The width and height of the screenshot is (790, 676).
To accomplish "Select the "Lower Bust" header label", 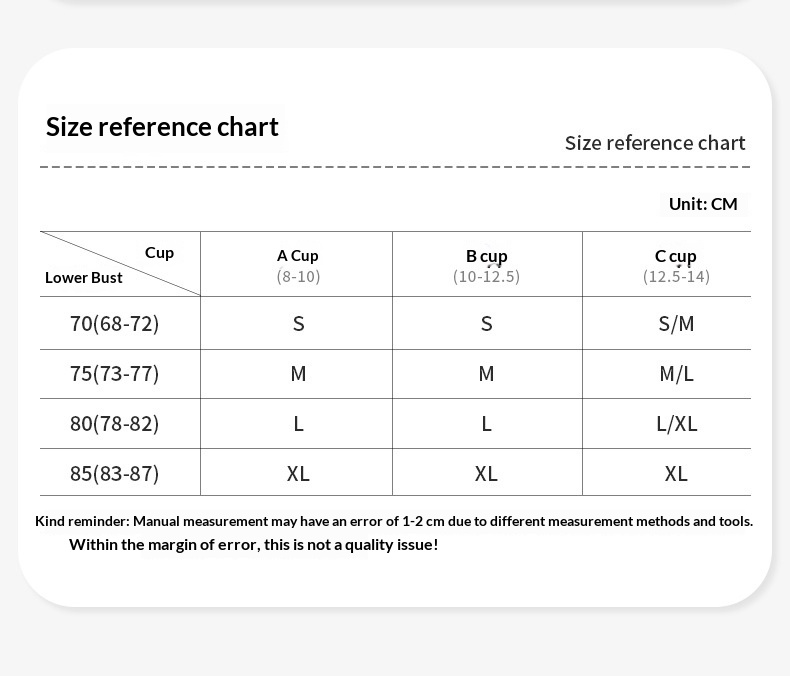I will coord(84,277).
